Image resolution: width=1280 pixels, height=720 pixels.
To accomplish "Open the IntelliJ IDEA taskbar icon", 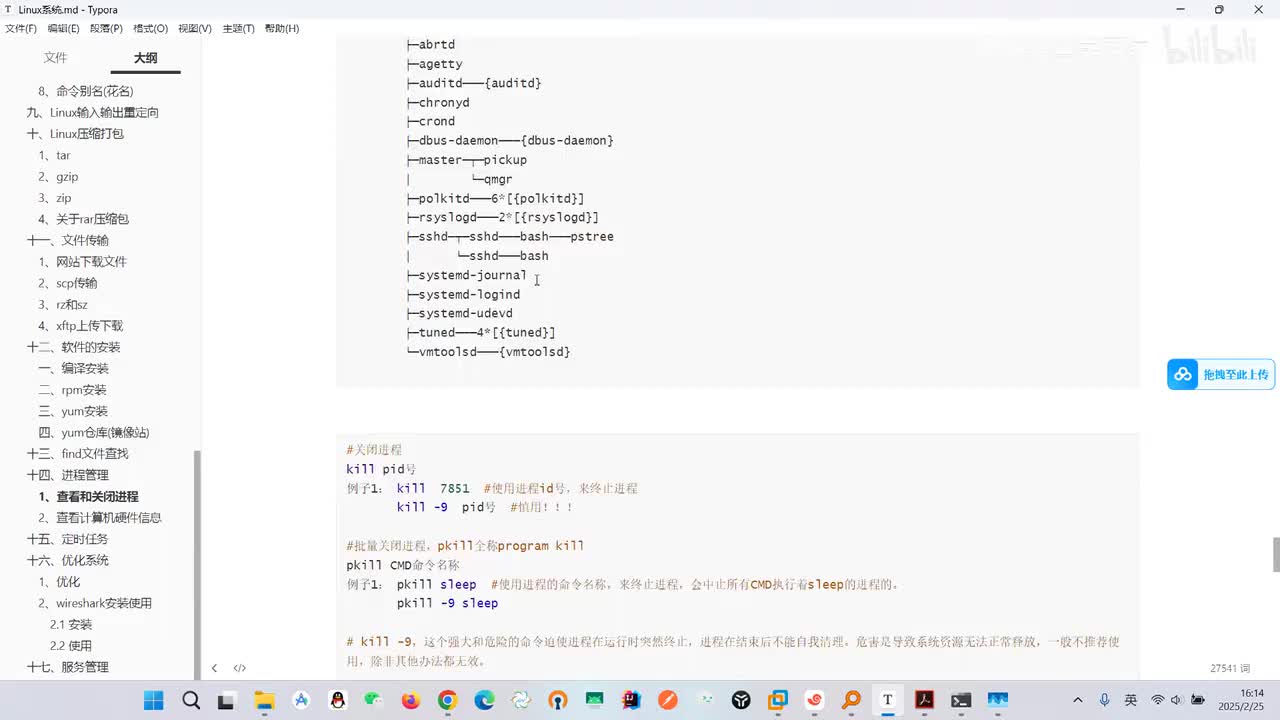I will (630, 700).
